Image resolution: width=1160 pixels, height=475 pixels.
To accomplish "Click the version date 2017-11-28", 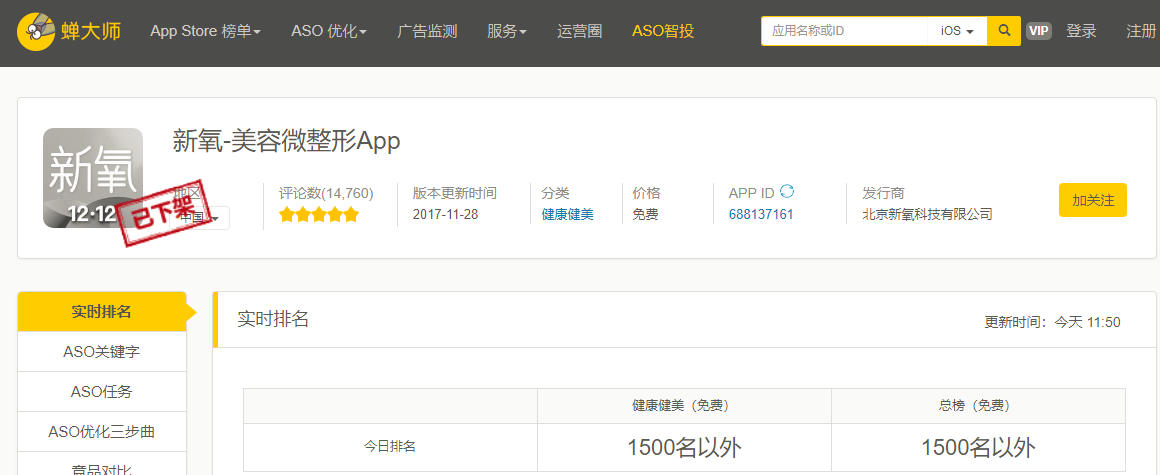I will click(445, 215).
